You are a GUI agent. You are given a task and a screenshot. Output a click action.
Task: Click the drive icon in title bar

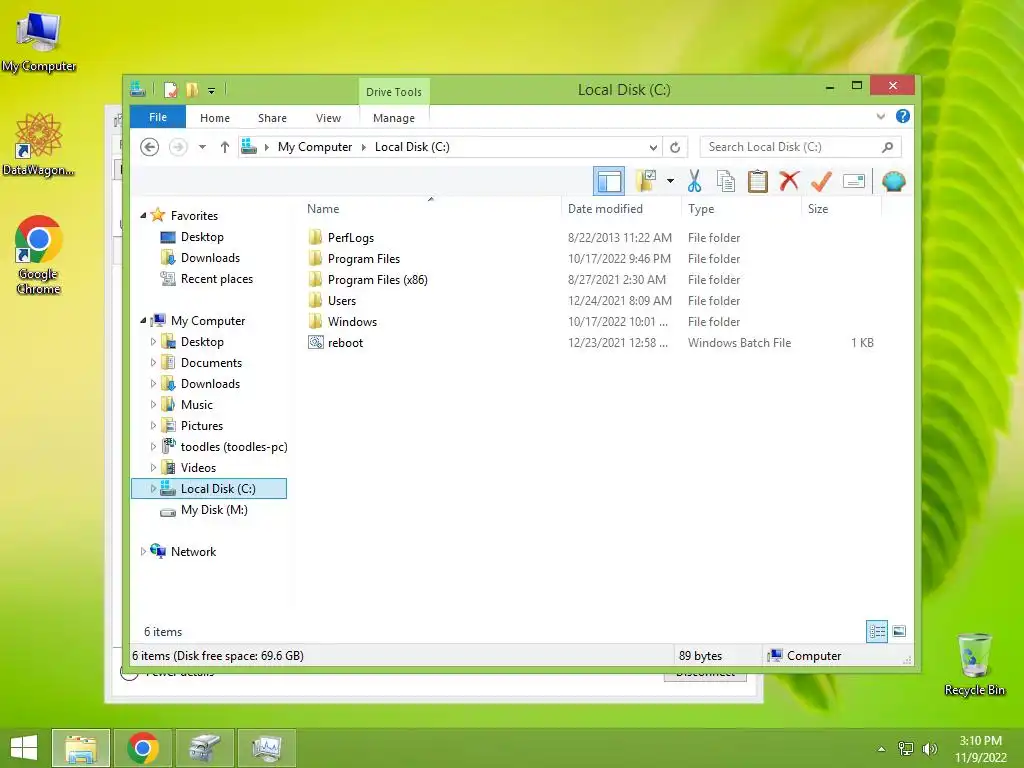pyautogui.click(x=137, y=89)
